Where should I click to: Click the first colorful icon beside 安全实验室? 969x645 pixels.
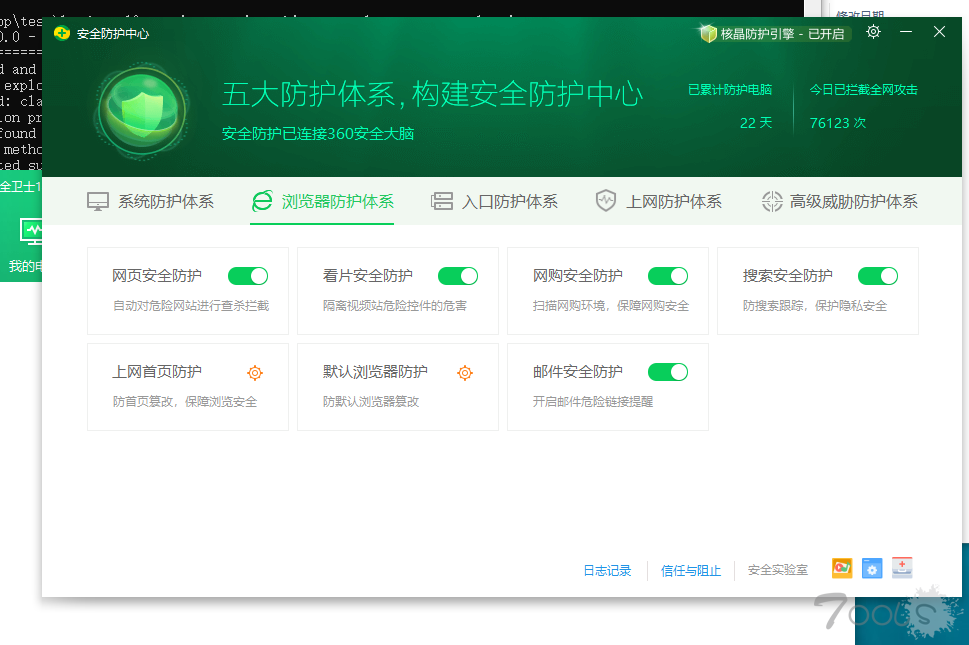842,568
